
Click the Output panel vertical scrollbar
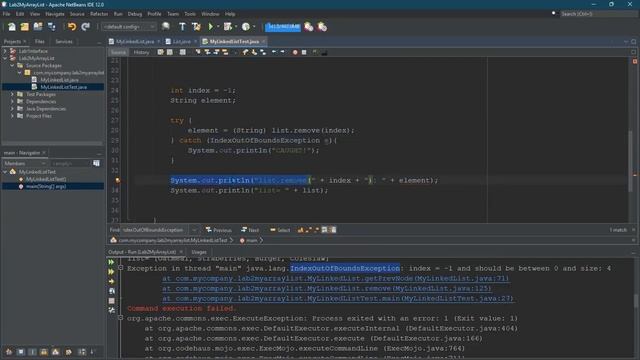tap(636, 302)
